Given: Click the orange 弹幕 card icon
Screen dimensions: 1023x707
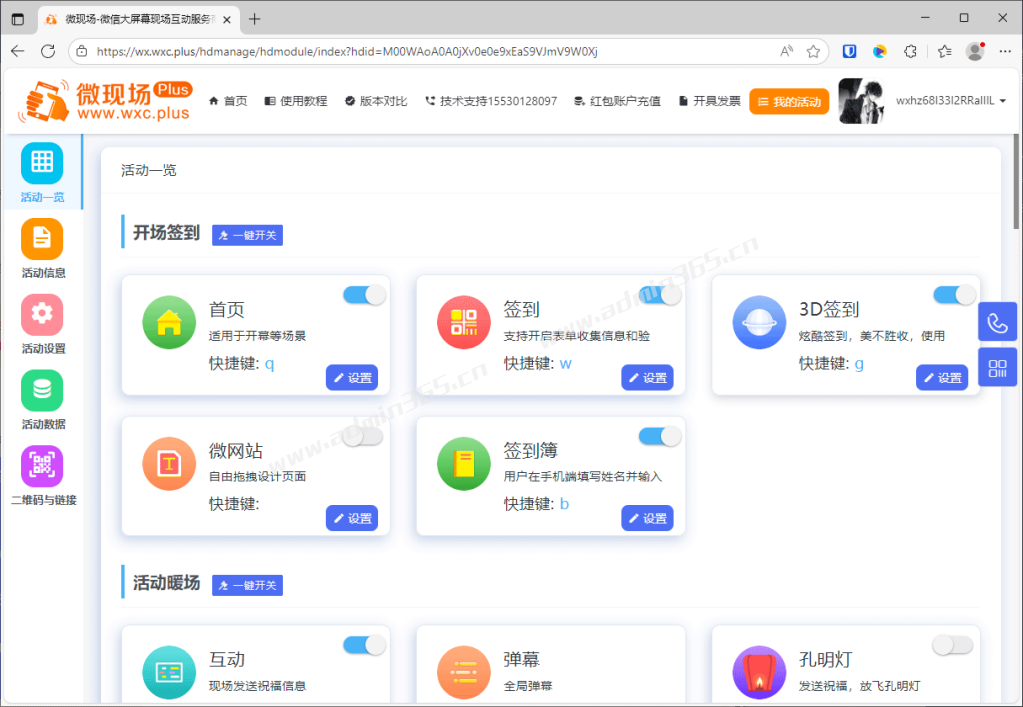Looking at the screenshot, I should click(x=463, y=672).
